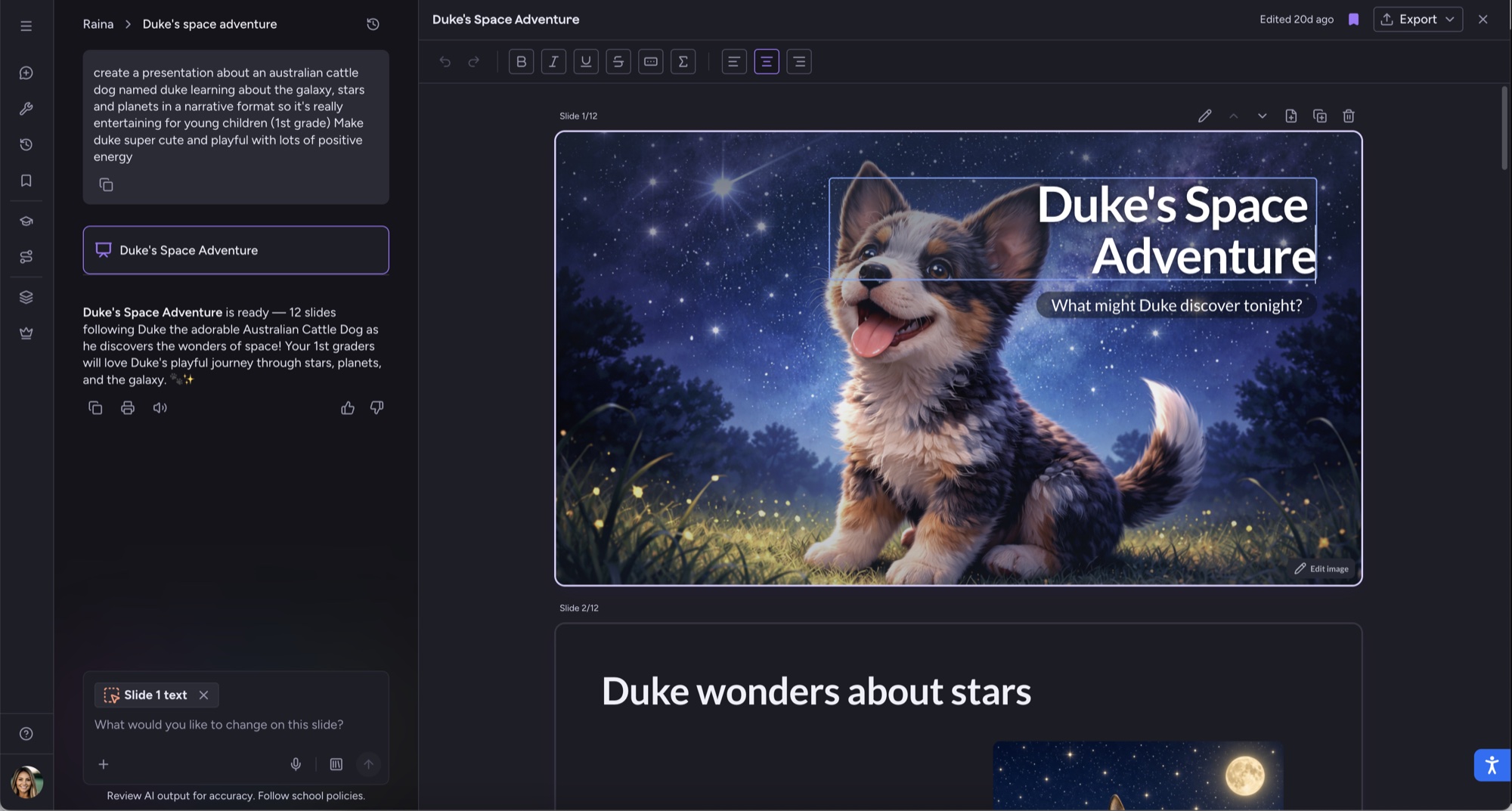Open the crown icon in sidebar

[x=26, y=333]
